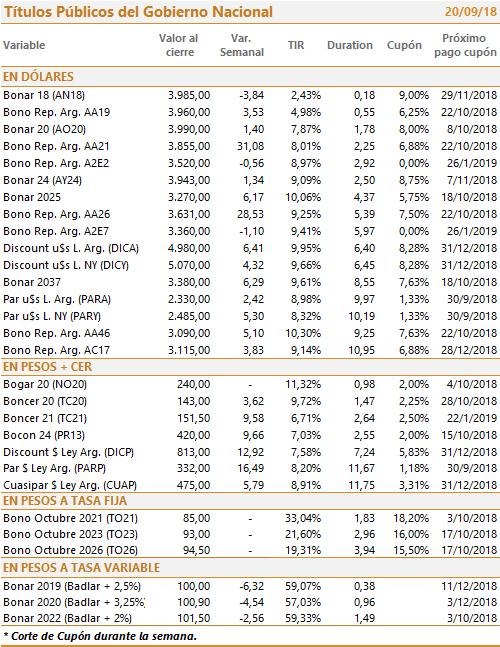Click the Boncer 21 (TC21) row label
The height and width of the screenshot is (647, 500).
pos(45,418)
